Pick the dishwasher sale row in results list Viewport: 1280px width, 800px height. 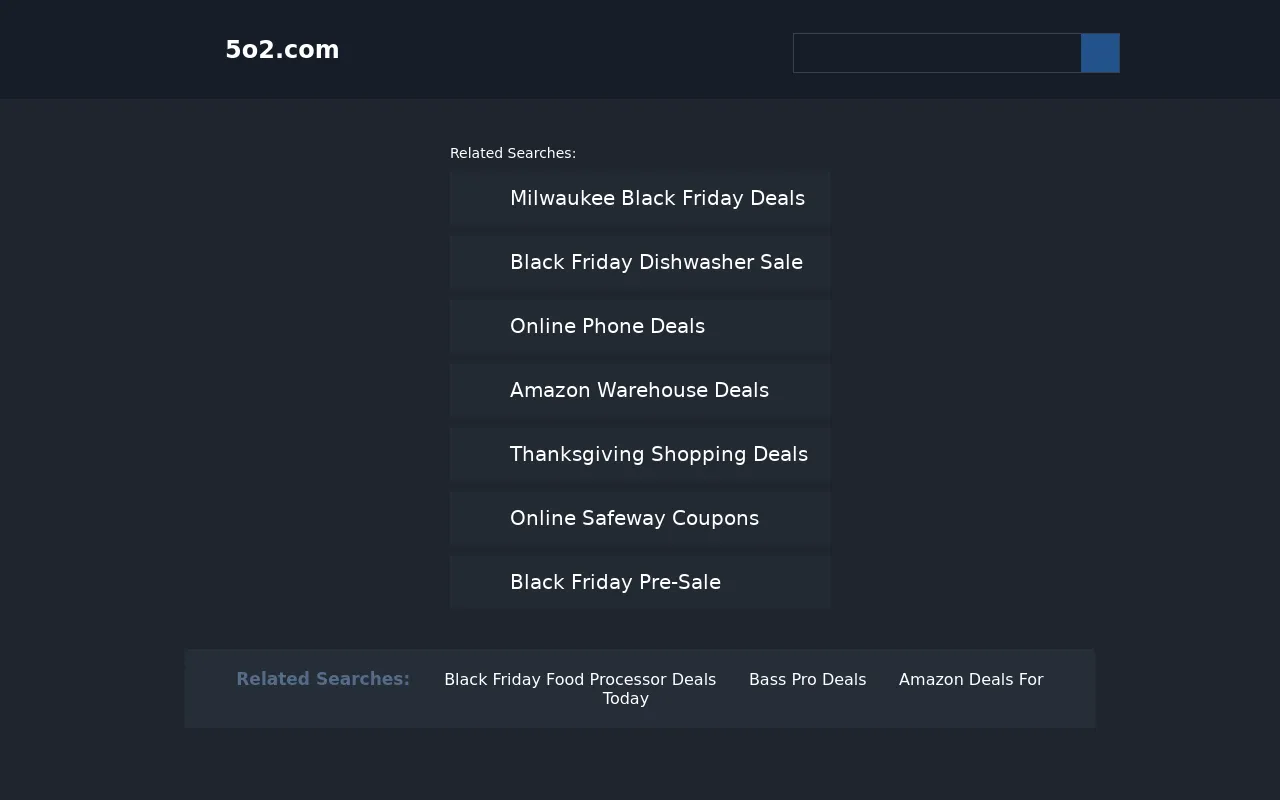pos(640,262)
